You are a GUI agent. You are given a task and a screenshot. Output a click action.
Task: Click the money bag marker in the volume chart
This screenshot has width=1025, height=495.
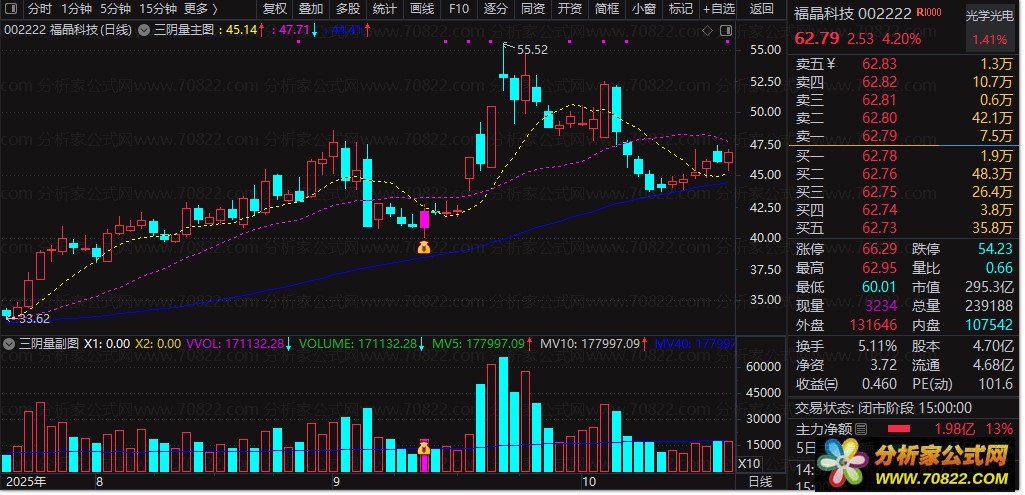(424, 448)
